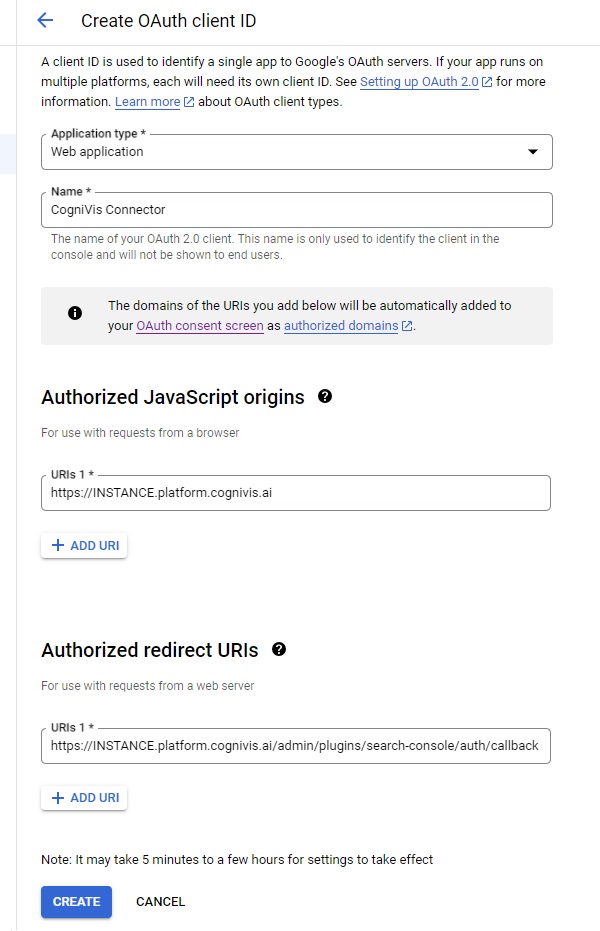Viewport: 600px width, 931px height.
Task: Click the Name field containing CogniVis Connector
Action: coord(296,210)
